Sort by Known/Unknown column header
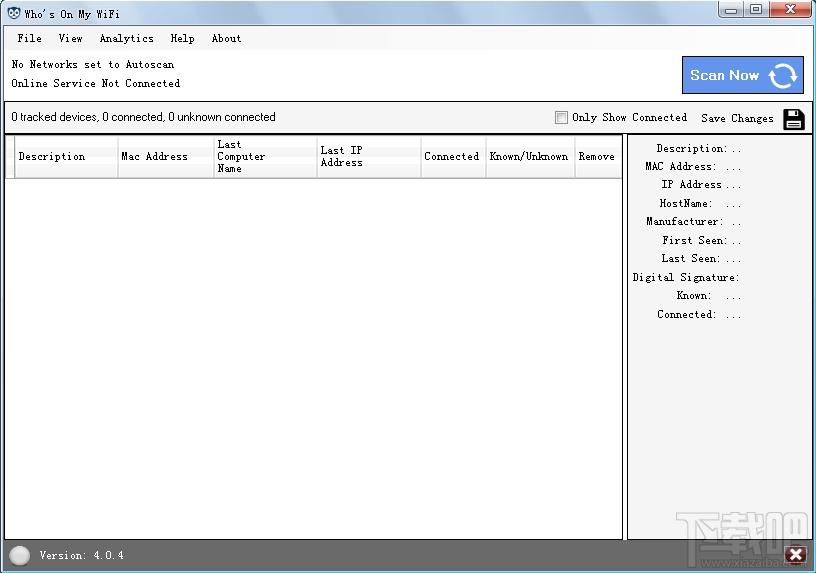The image size is (816, 573). pyautogui.click(x=529, y=157)
